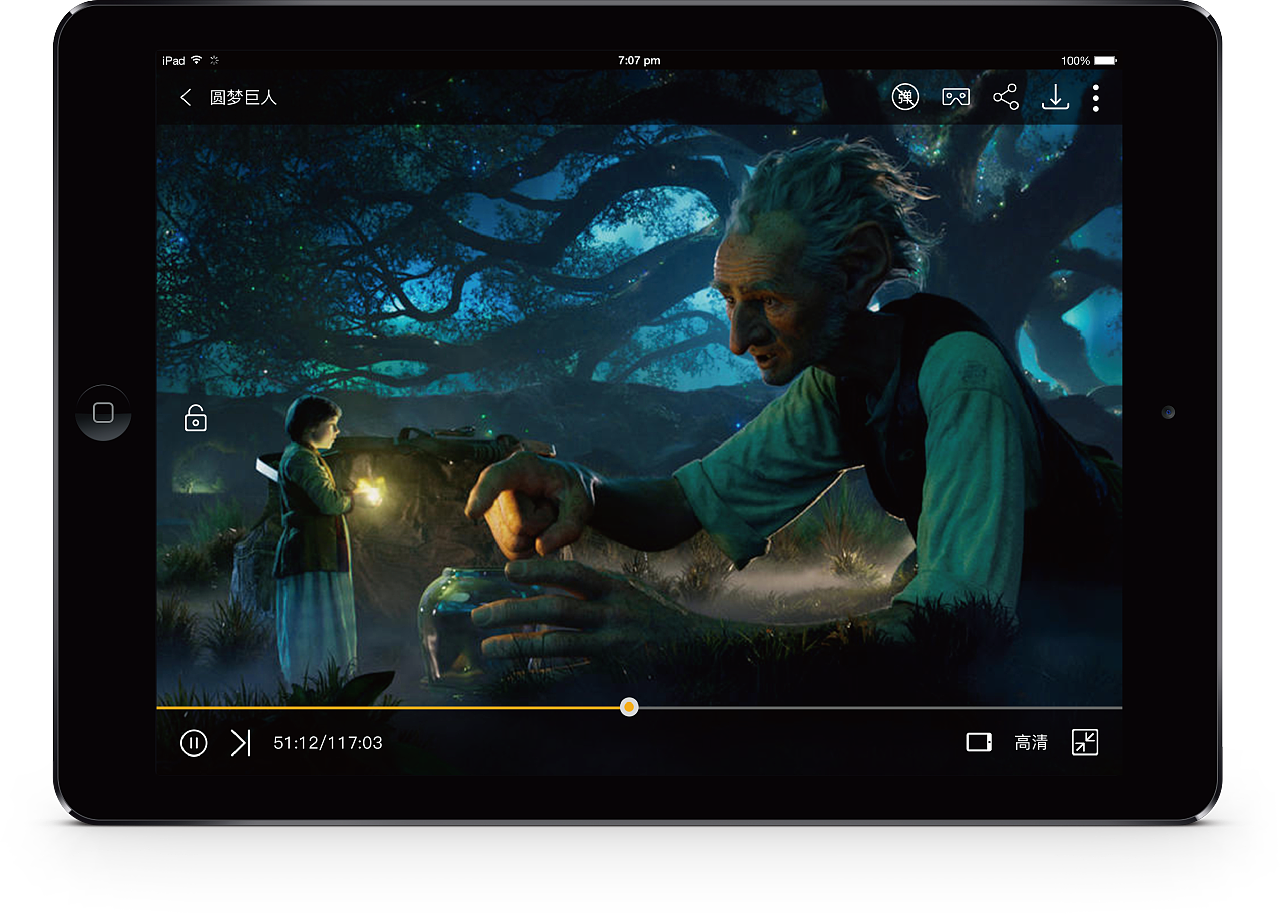Cast the video to a TV screen
The width and height of the screenshot is (1280, 914).
tap(979, 743)
